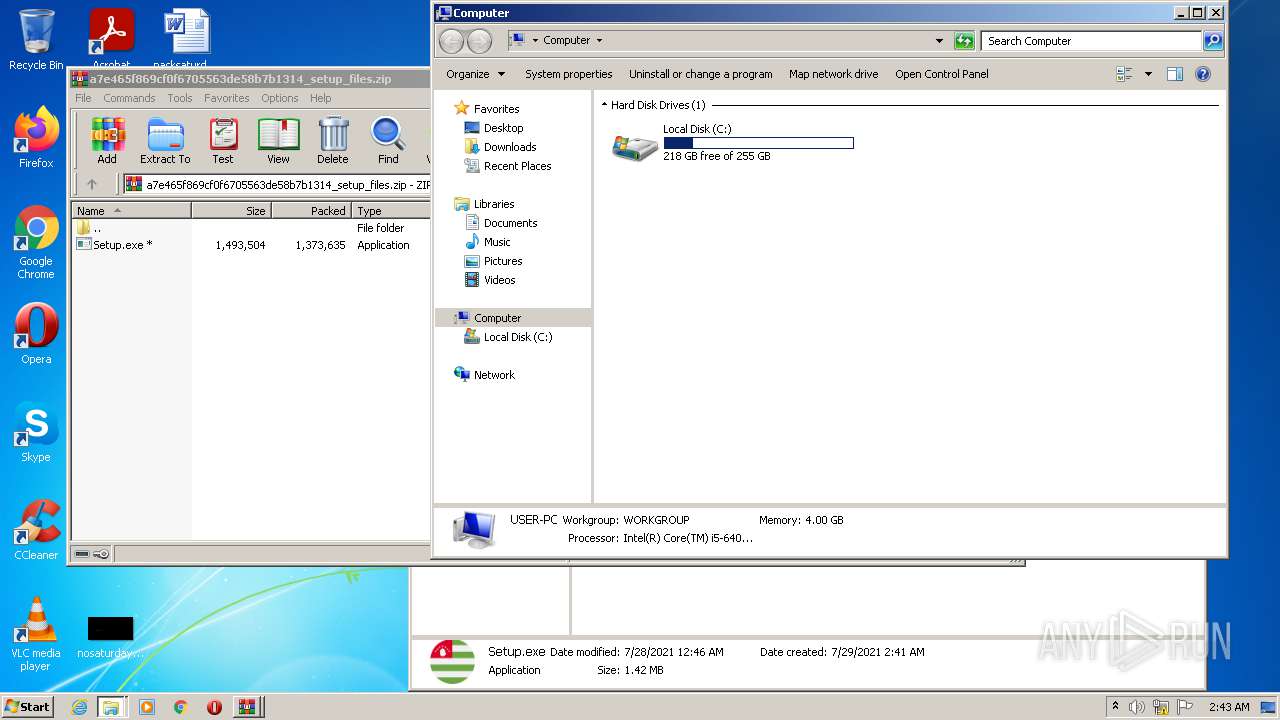Click the Test archive icon in WinRAR
Image resolution: width=1280 pixels, height=720 pixels.
[x=223, y=140]
